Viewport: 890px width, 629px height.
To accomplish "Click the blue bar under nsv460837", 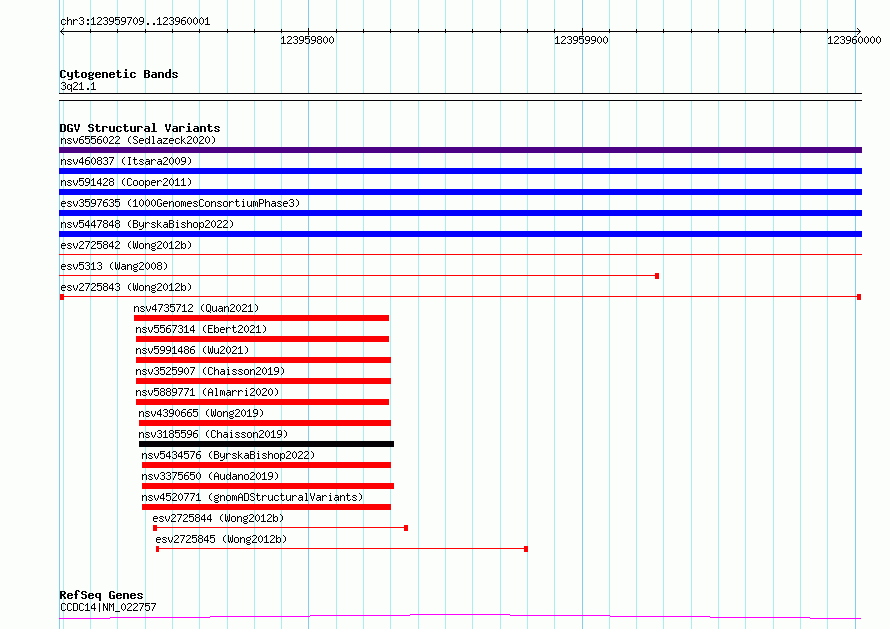I will [x=460, y=171].
